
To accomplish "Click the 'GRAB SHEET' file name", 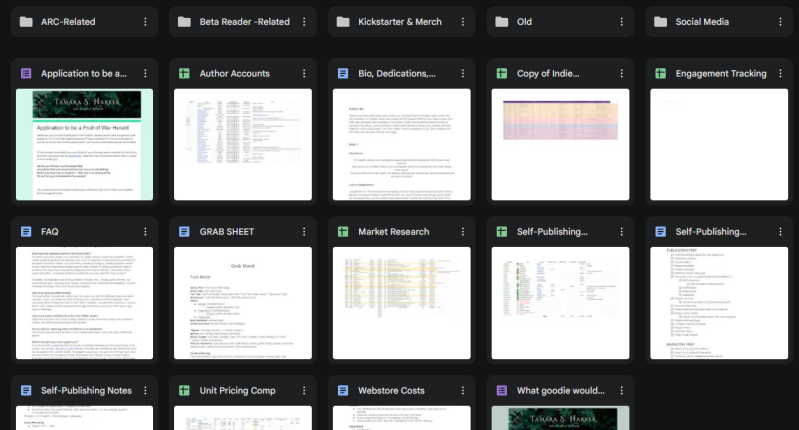I will pos(227,232).
